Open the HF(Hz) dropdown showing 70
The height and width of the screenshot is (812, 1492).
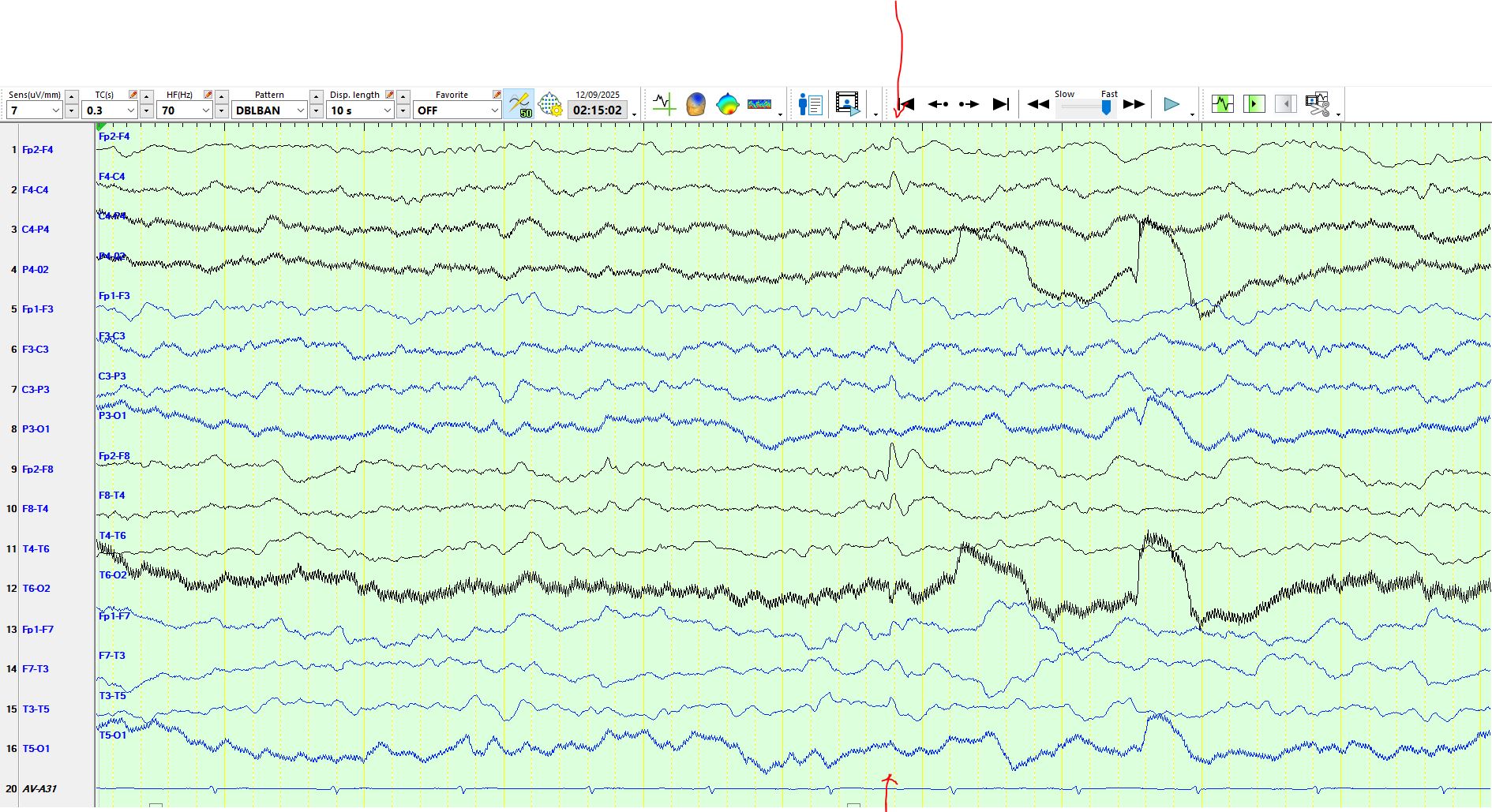click(185, 110)
